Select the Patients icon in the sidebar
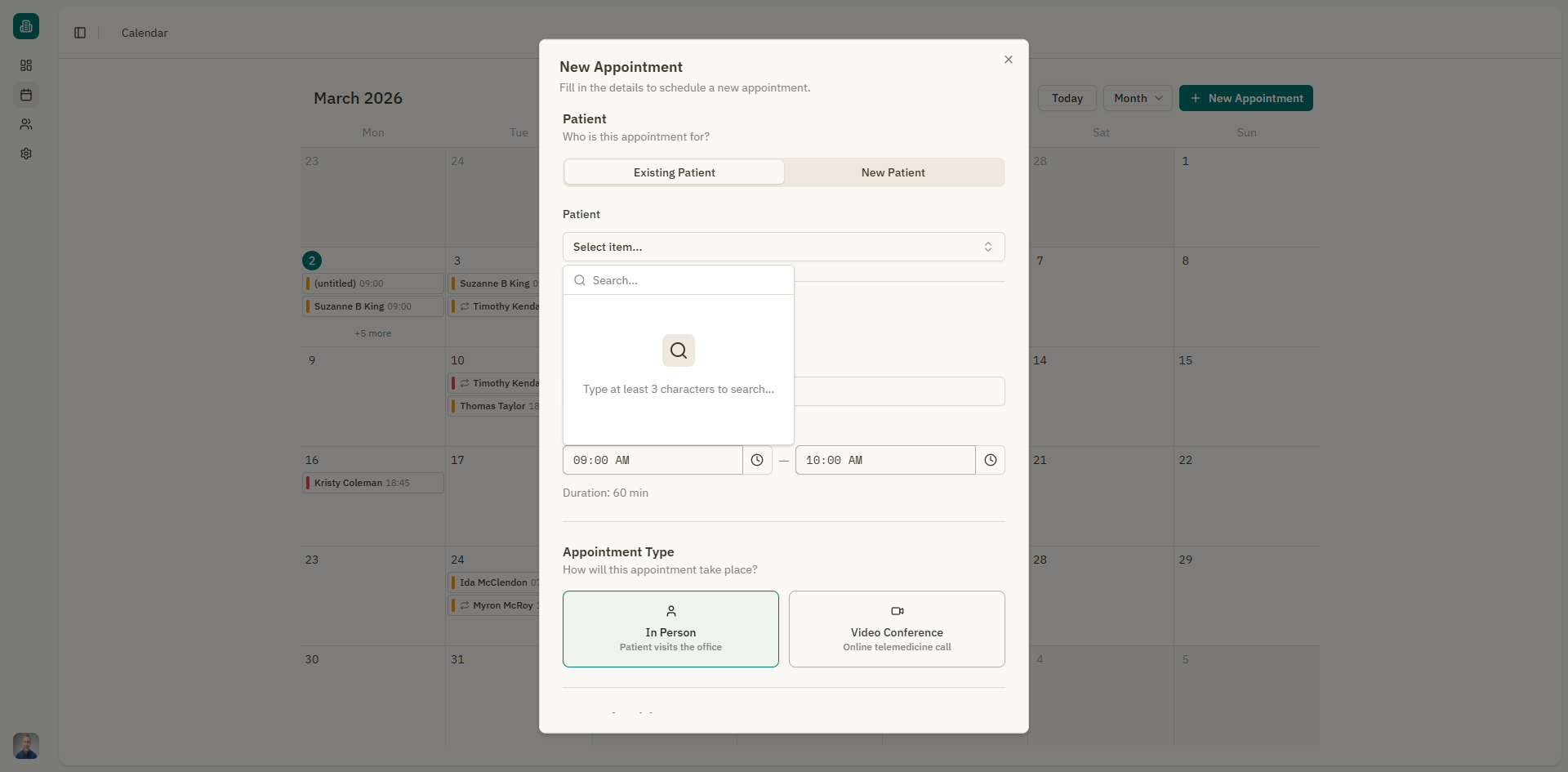The image size is (1568, 772). tap(25, 124)
